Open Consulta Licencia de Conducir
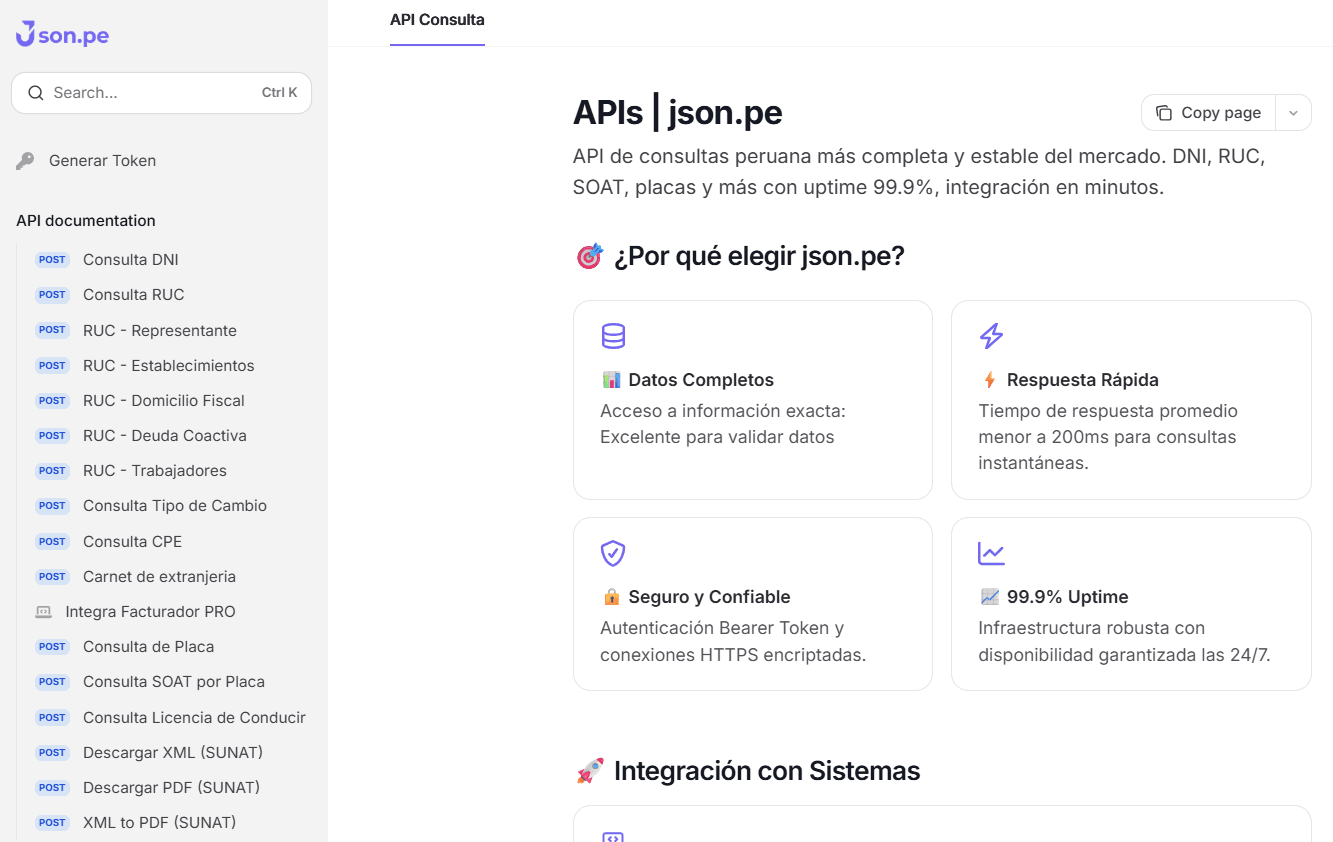The width and height of the screenshot is (1333, 842). (194, 717)
